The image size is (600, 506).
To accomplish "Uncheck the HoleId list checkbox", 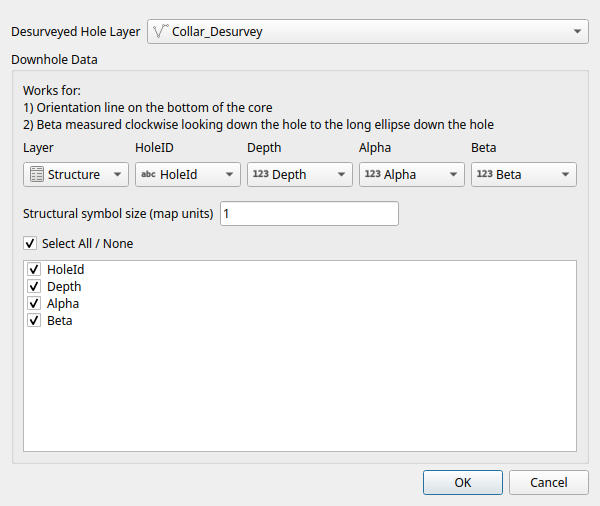I will tap(34, 269).
